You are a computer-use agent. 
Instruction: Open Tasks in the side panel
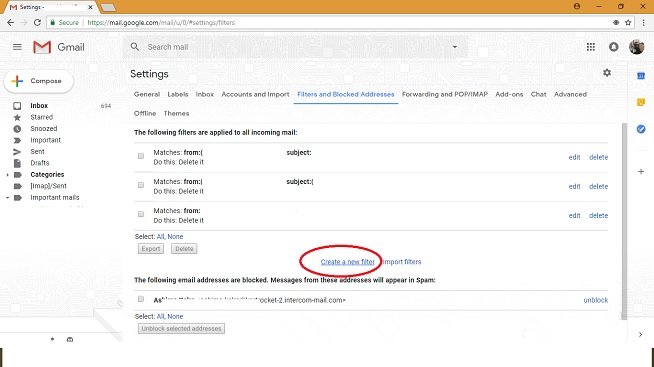[x=641, y=129]
